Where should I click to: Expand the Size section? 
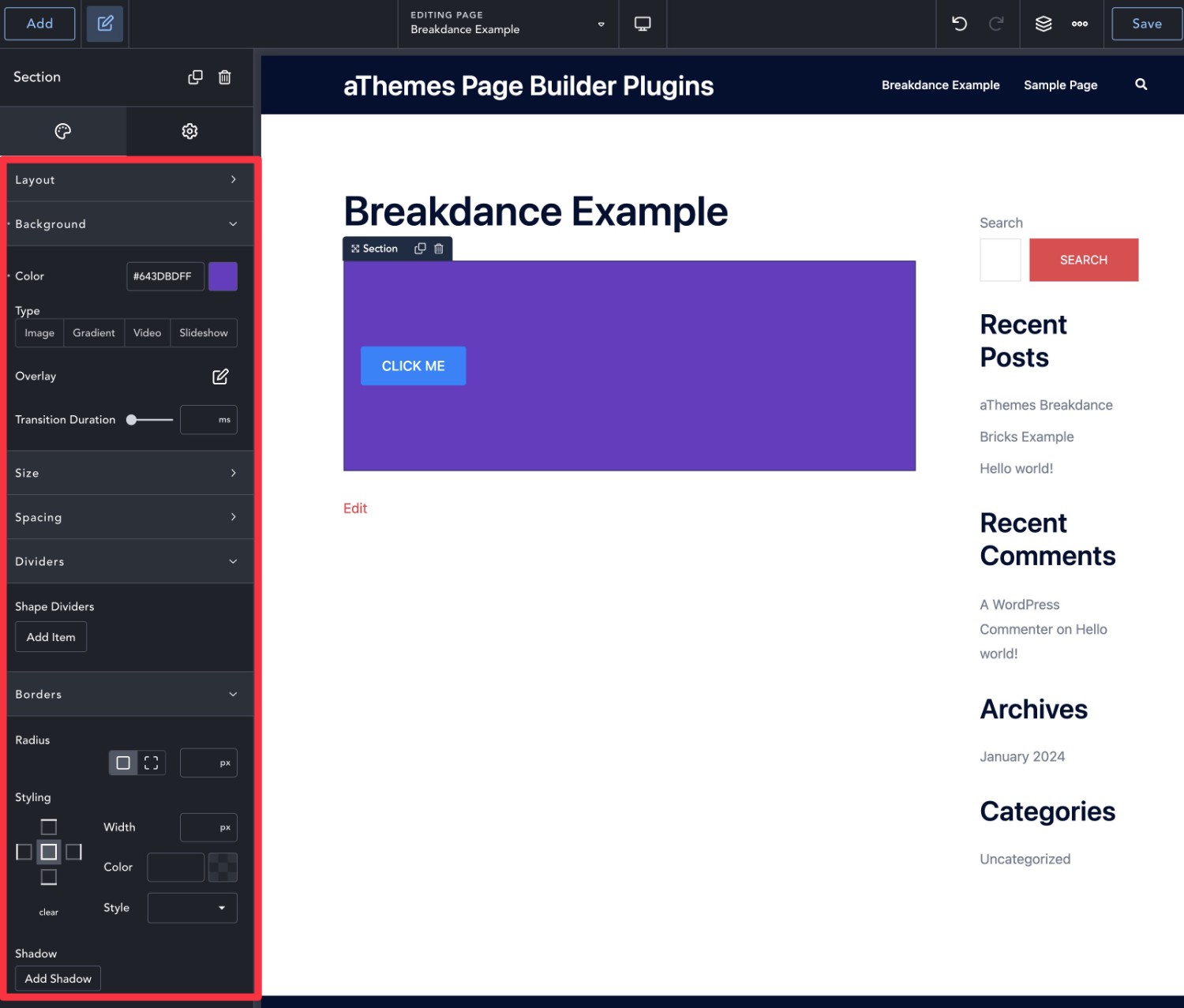129,473
